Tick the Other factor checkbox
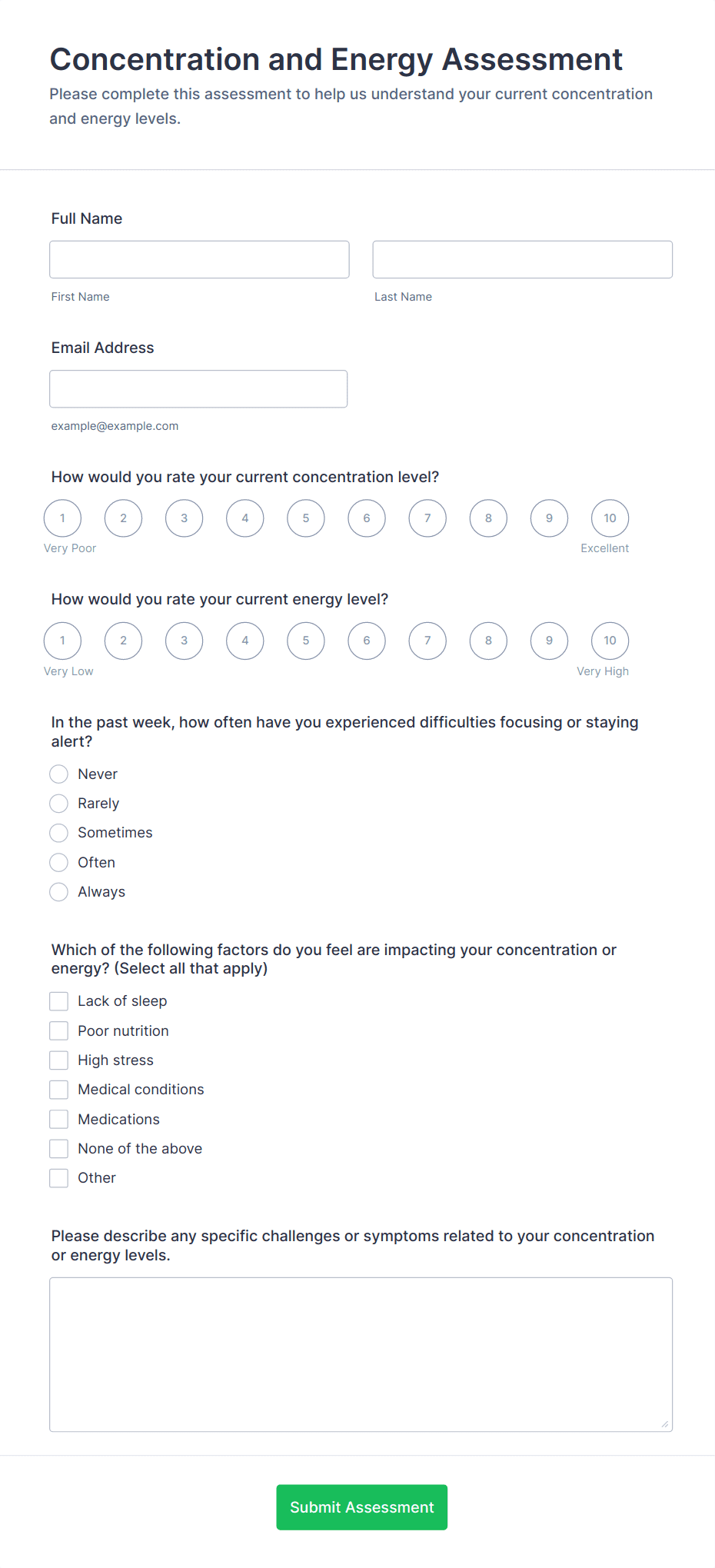Image resolution: width=715 pixels, height=1568 pixels. [x=59, y=1178]
